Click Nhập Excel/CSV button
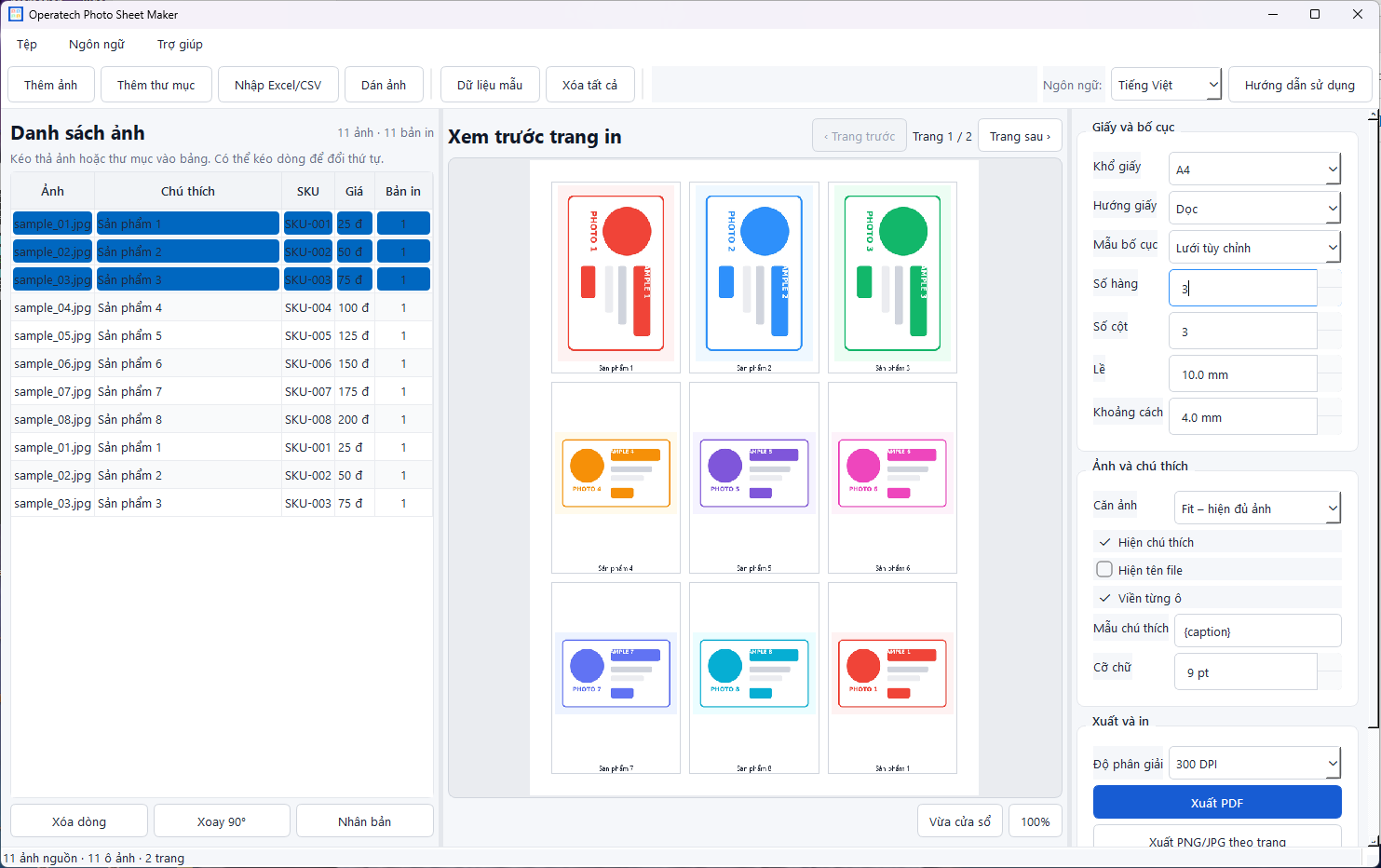The height and width of the screenshot is (868, 1381). tap(278, 85)
